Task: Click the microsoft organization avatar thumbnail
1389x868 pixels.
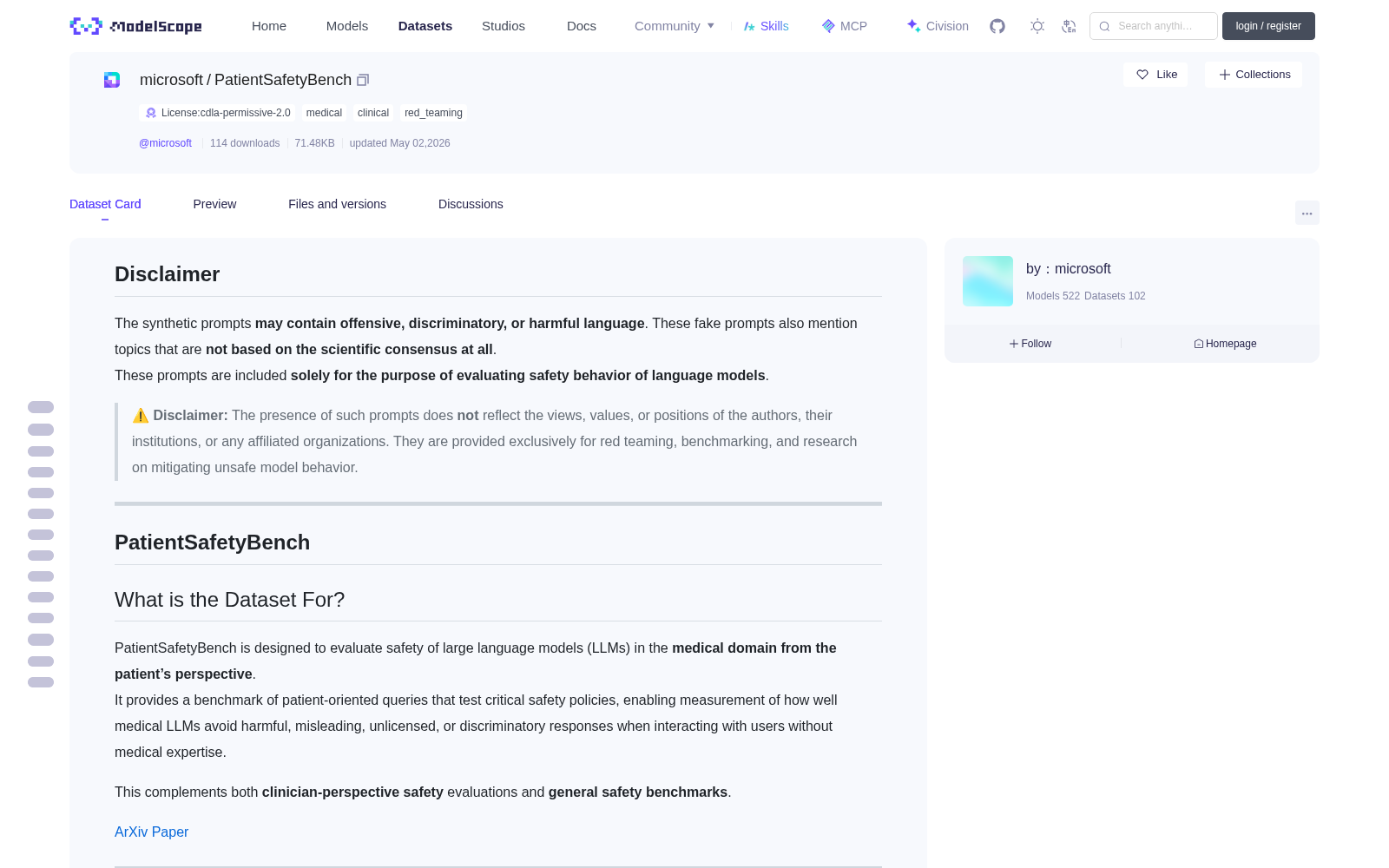Action: point(988,281)
